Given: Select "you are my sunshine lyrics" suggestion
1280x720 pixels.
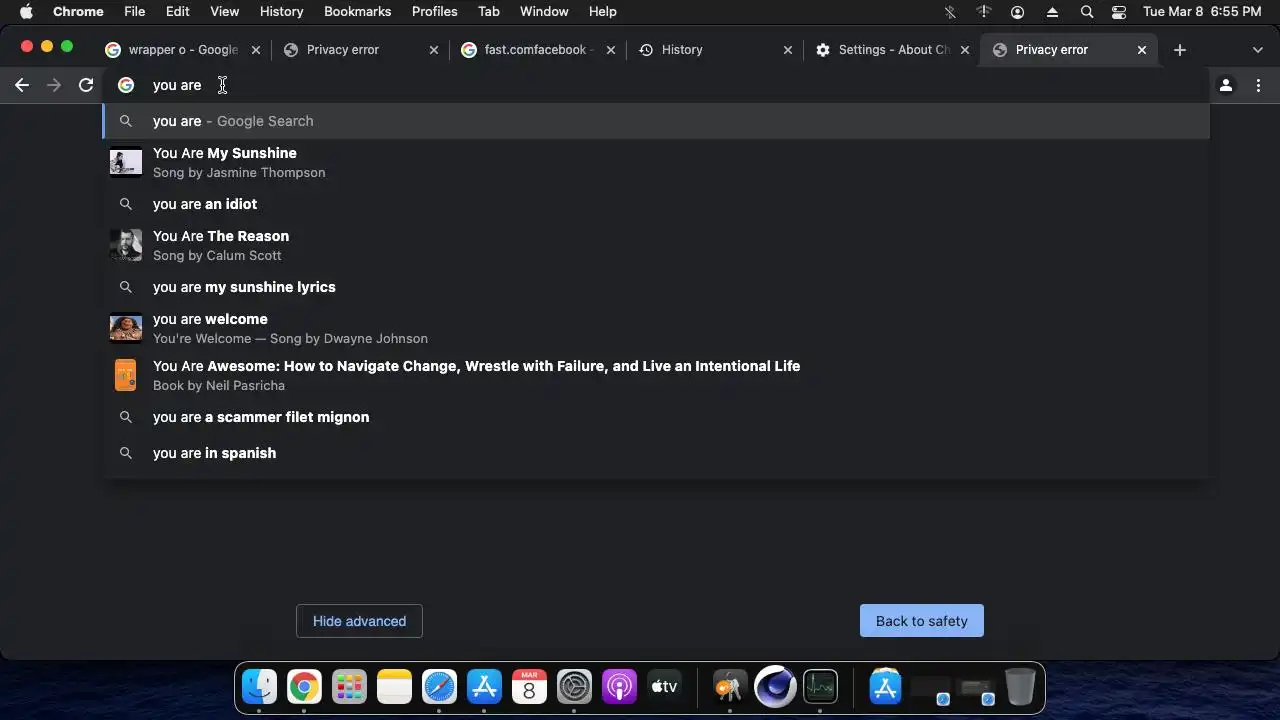Looking at the screenshot, I should pos(656,287).
